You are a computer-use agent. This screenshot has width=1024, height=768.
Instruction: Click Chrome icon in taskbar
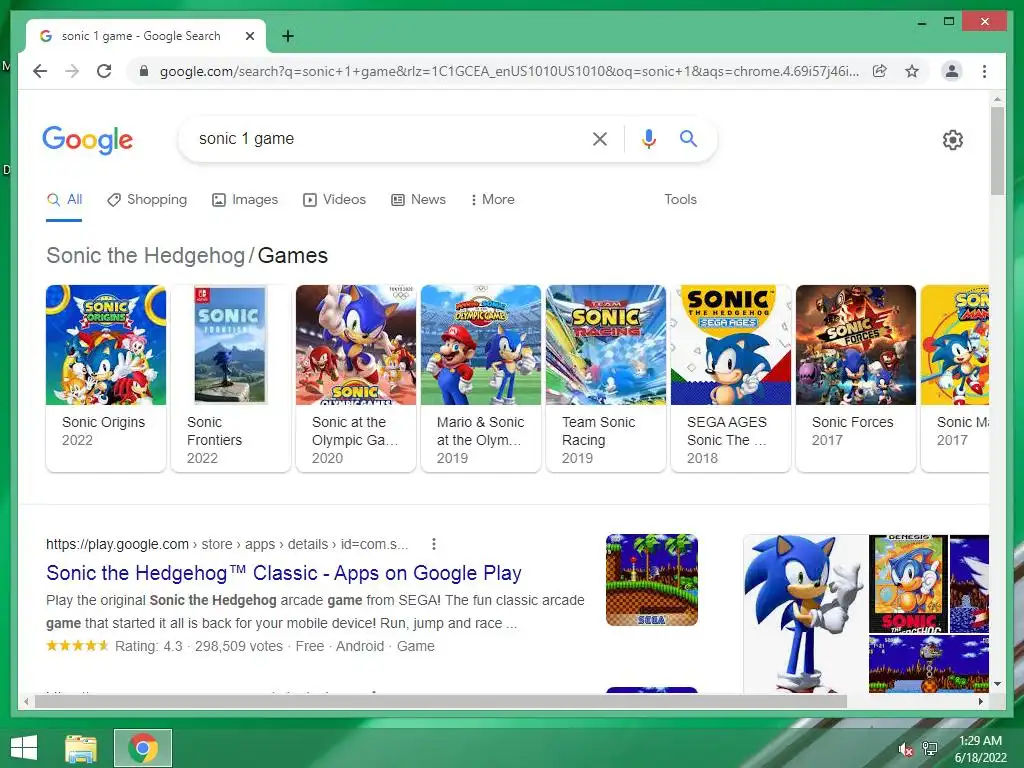click(143, 748)
